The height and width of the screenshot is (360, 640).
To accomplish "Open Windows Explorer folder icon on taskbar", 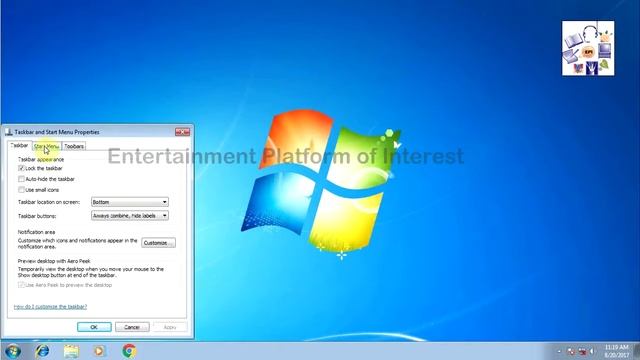I will pos(71,351).
